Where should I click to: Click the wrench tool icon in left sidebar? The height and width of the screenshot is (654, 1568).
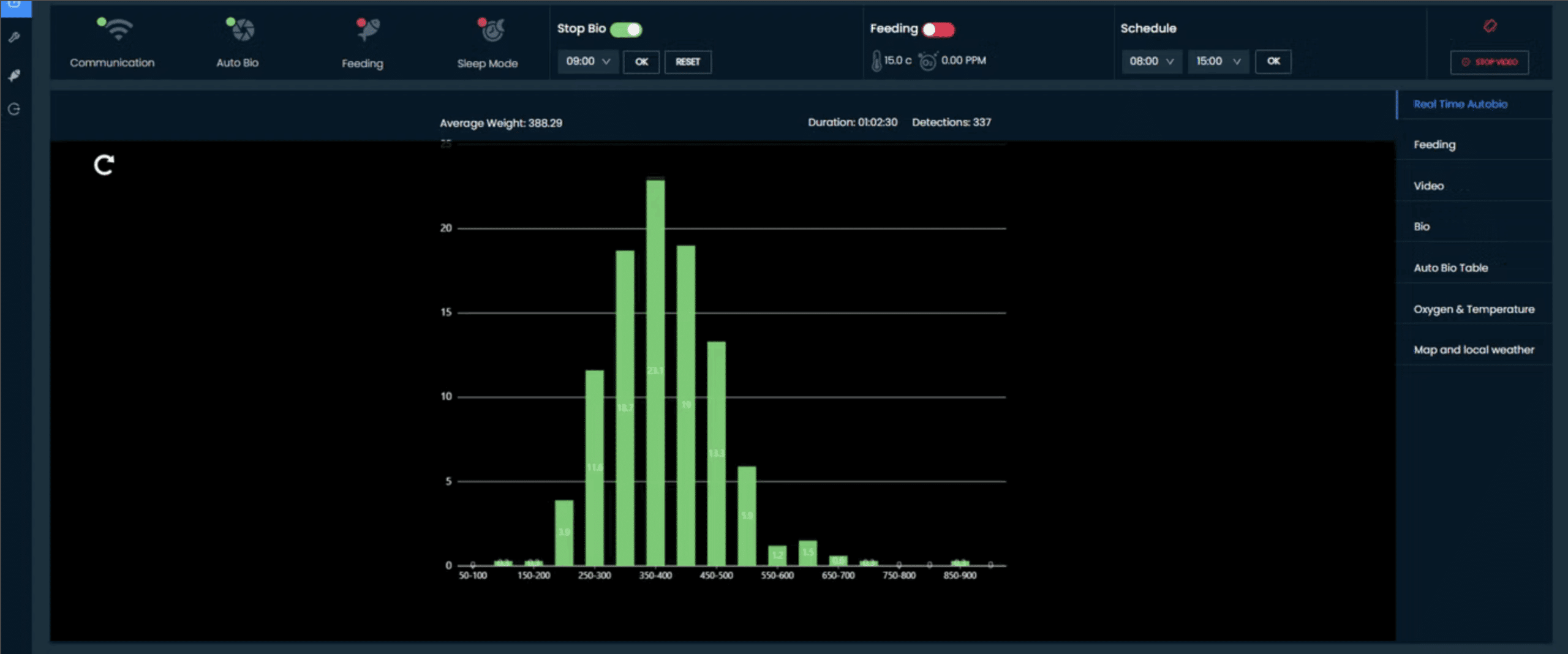(x=15, y=37)
